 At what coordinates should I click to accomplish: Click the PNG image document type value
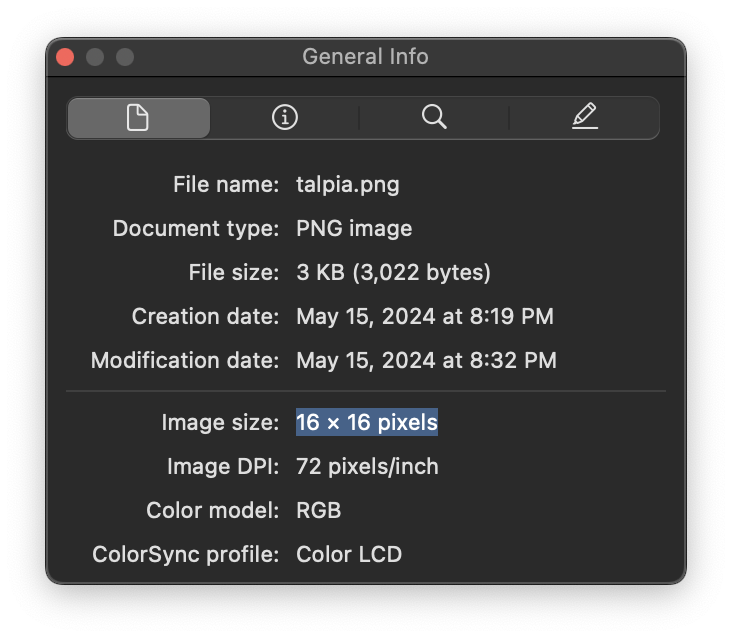pyautogui.click(x=354, y=229)
